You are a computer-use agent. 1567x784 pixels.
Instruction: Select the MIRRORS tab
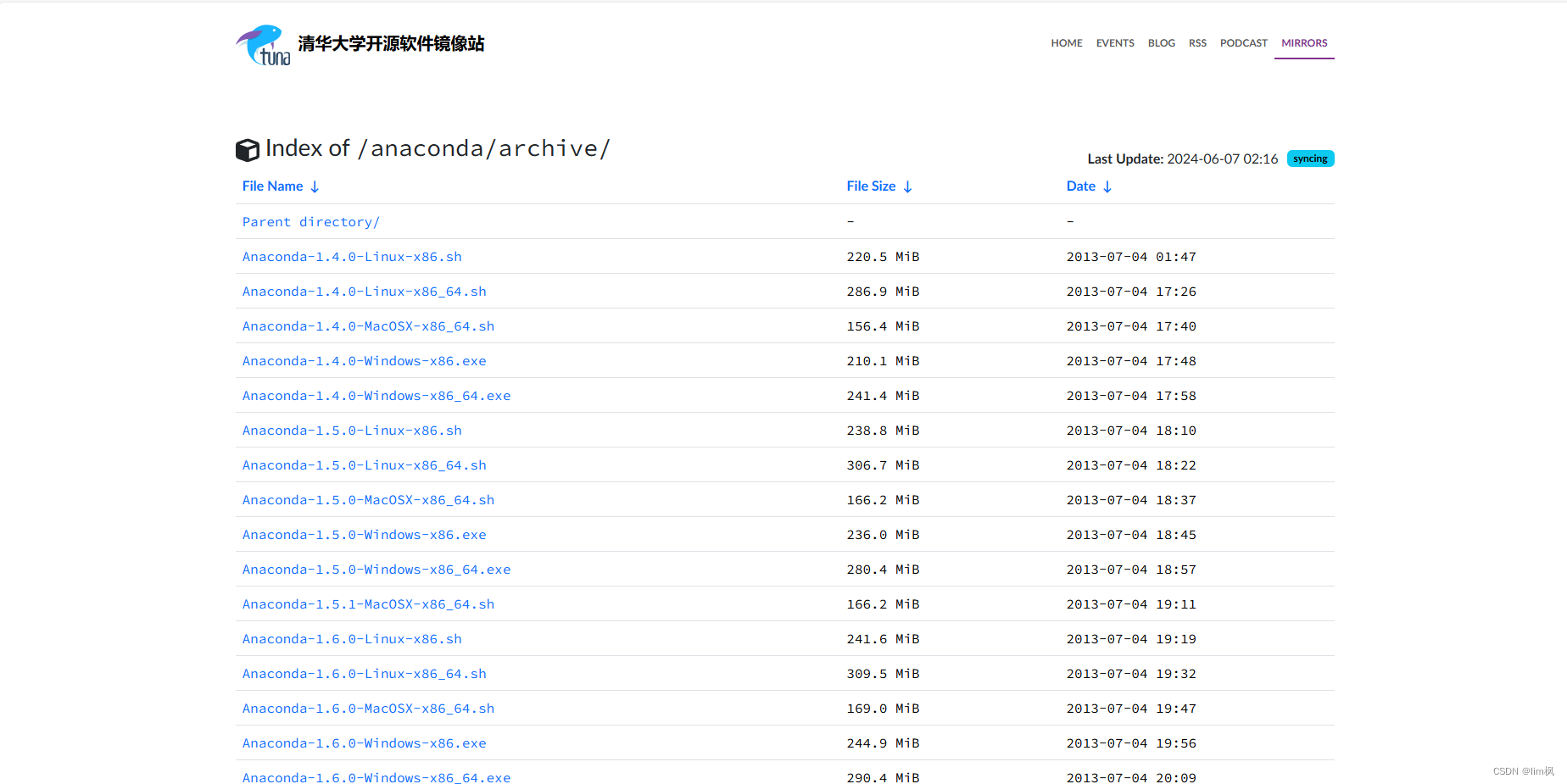(1304, 43)
